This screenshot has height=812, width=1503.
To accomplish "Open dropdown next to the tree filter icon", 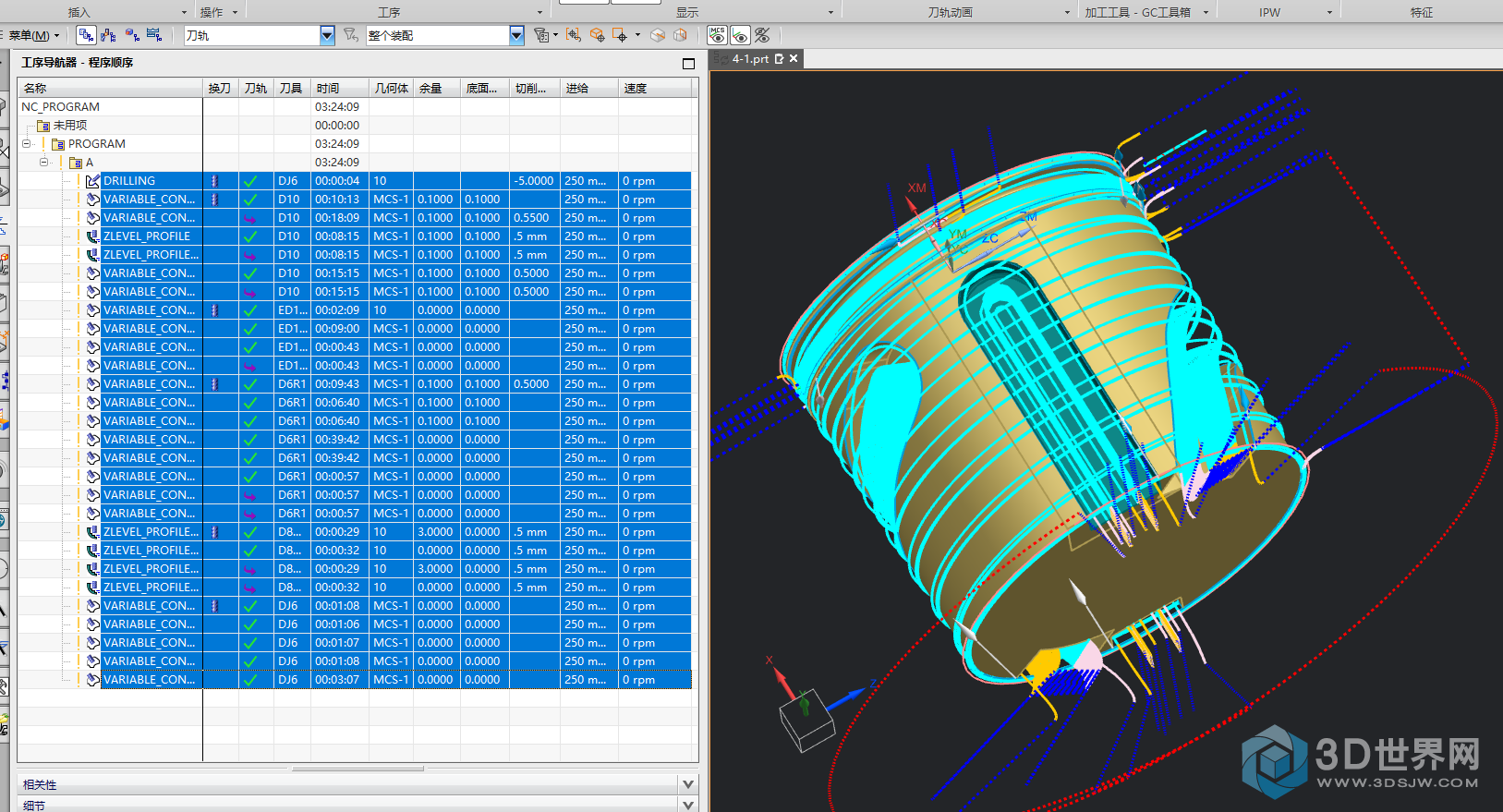I will (555, 35).
